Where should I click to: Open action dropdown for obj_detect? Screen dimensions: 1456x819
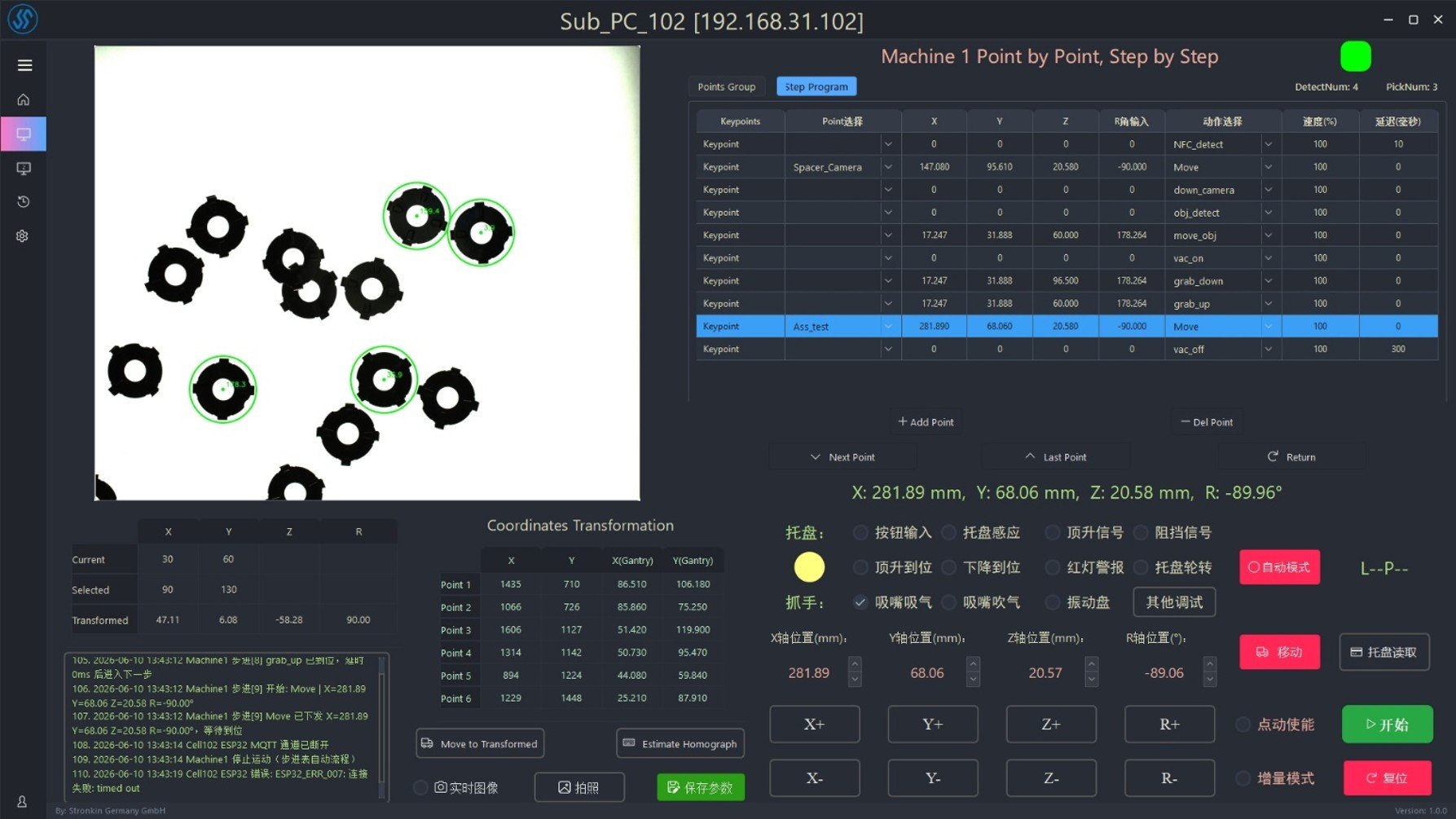(x=1269, y=213)
